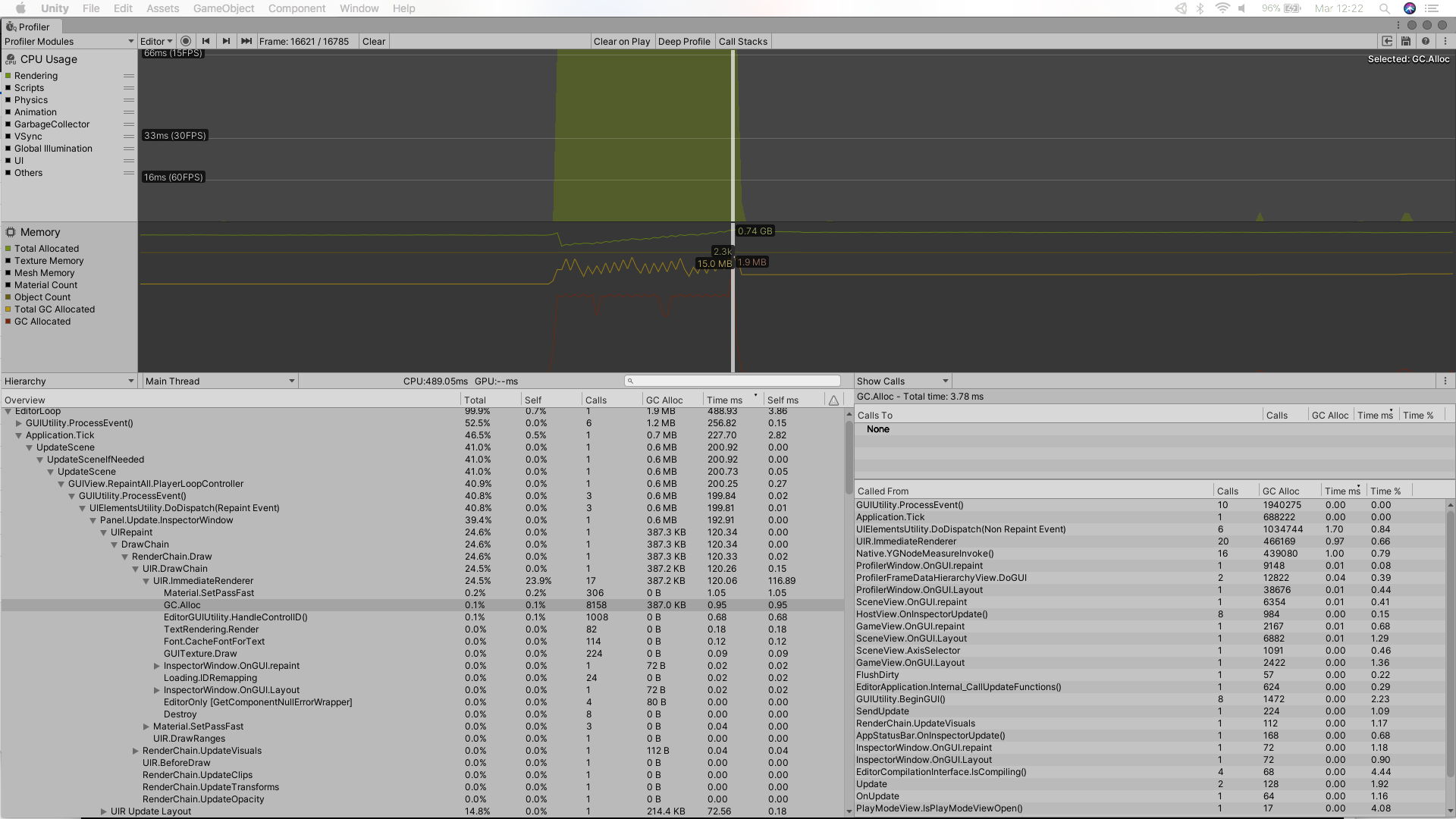
Task: Open Show Calls dropdown
Action: click(902, 381)
